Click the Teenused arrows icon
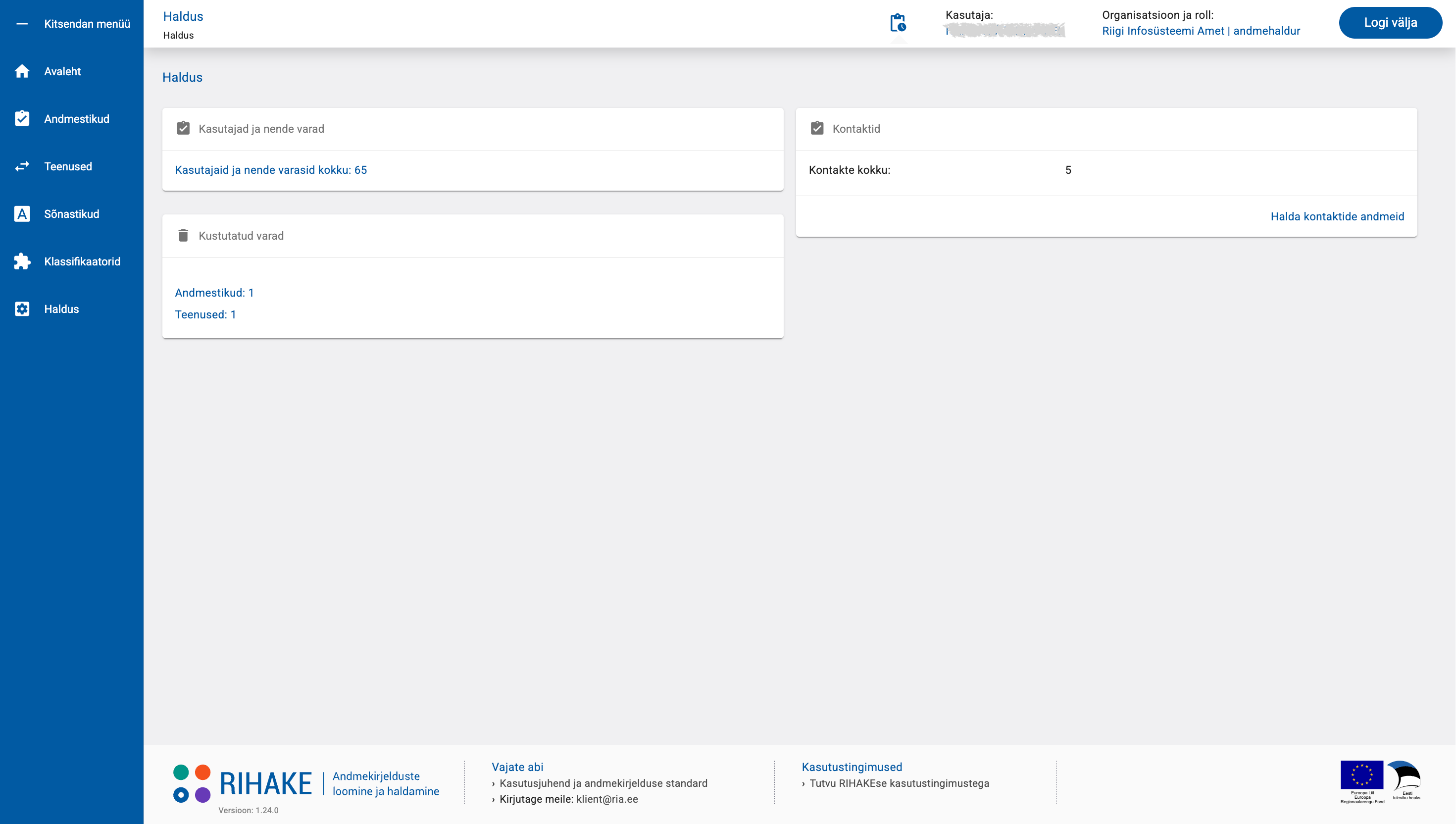Image resolution: width=1456 pixels, height=824 pixels. click(x=22, y=166)
